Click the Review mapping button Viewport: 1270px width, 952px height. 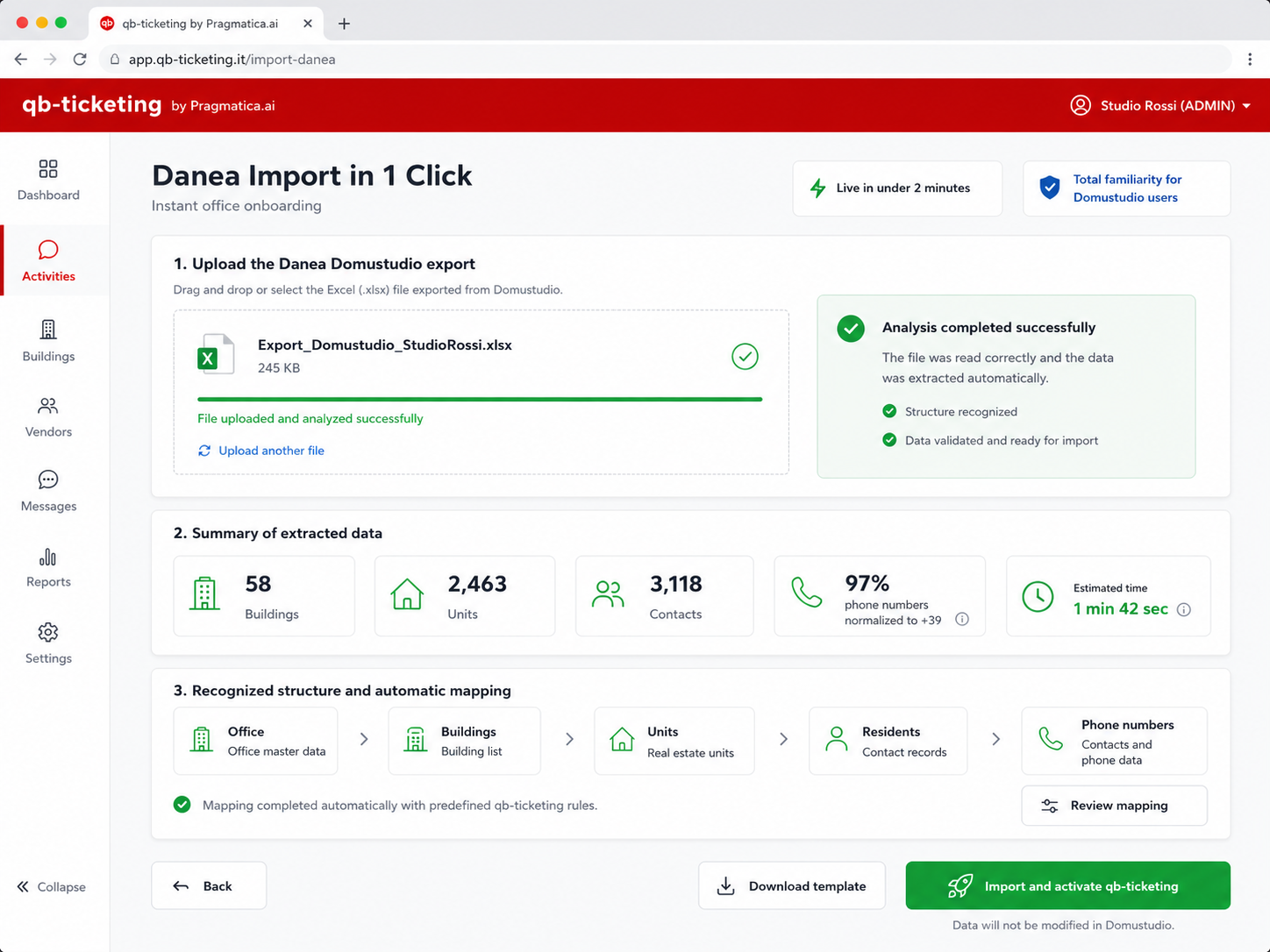1114,806
